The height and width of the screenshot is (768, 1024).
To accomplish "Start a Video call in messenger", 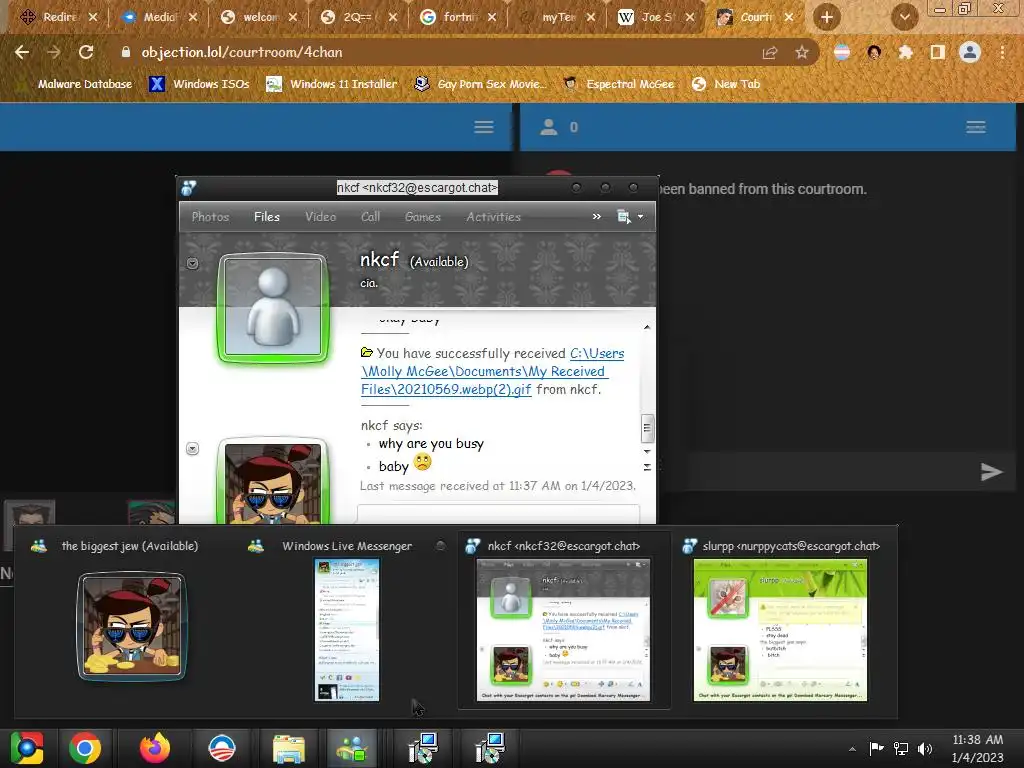I will pos(320,217).
